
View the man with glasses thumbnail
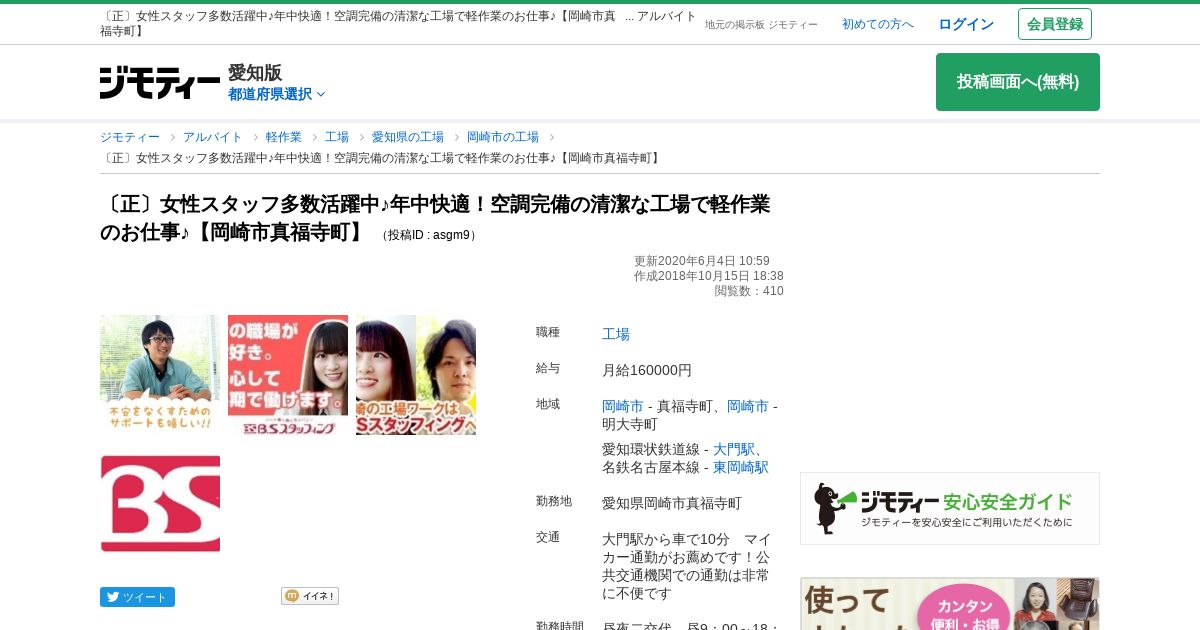160,375
